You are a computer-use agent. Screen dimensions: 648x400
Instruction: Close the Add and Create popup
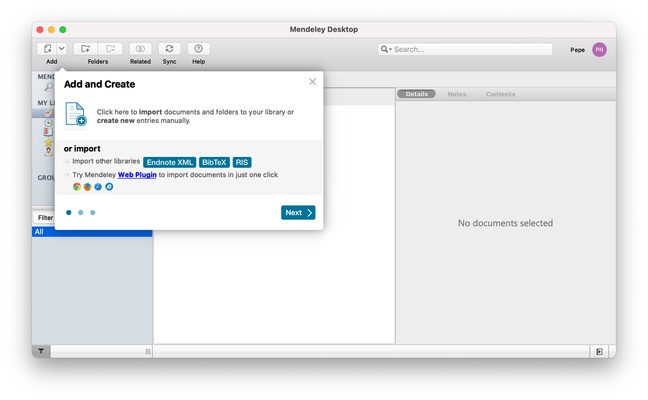312,82
